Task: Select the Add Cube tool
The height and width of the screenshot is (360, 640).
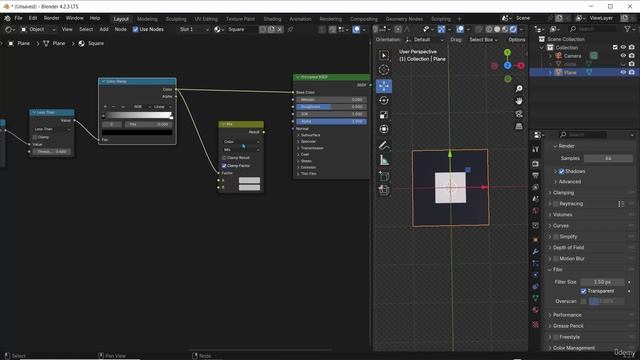Action: click(x=384, y=176)
